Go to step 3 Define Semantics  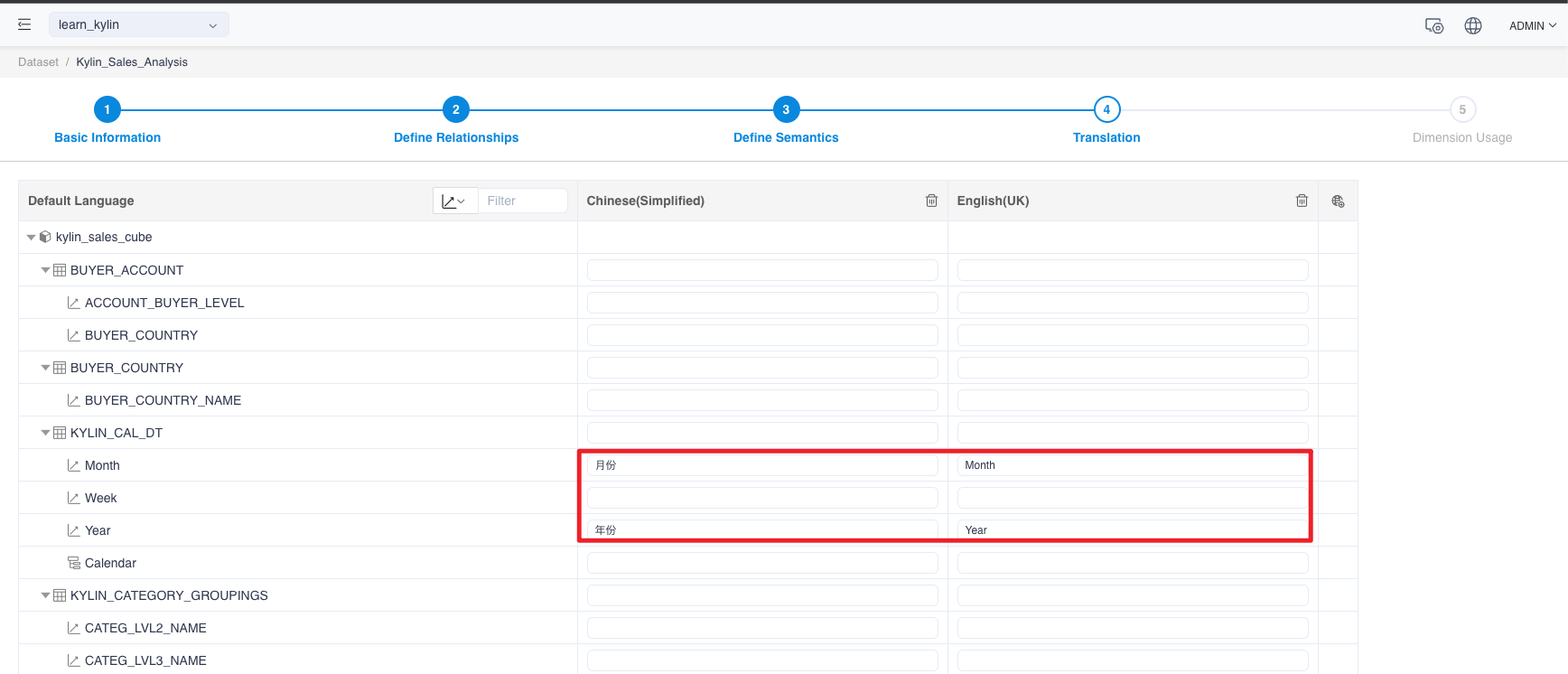(786, 110)
